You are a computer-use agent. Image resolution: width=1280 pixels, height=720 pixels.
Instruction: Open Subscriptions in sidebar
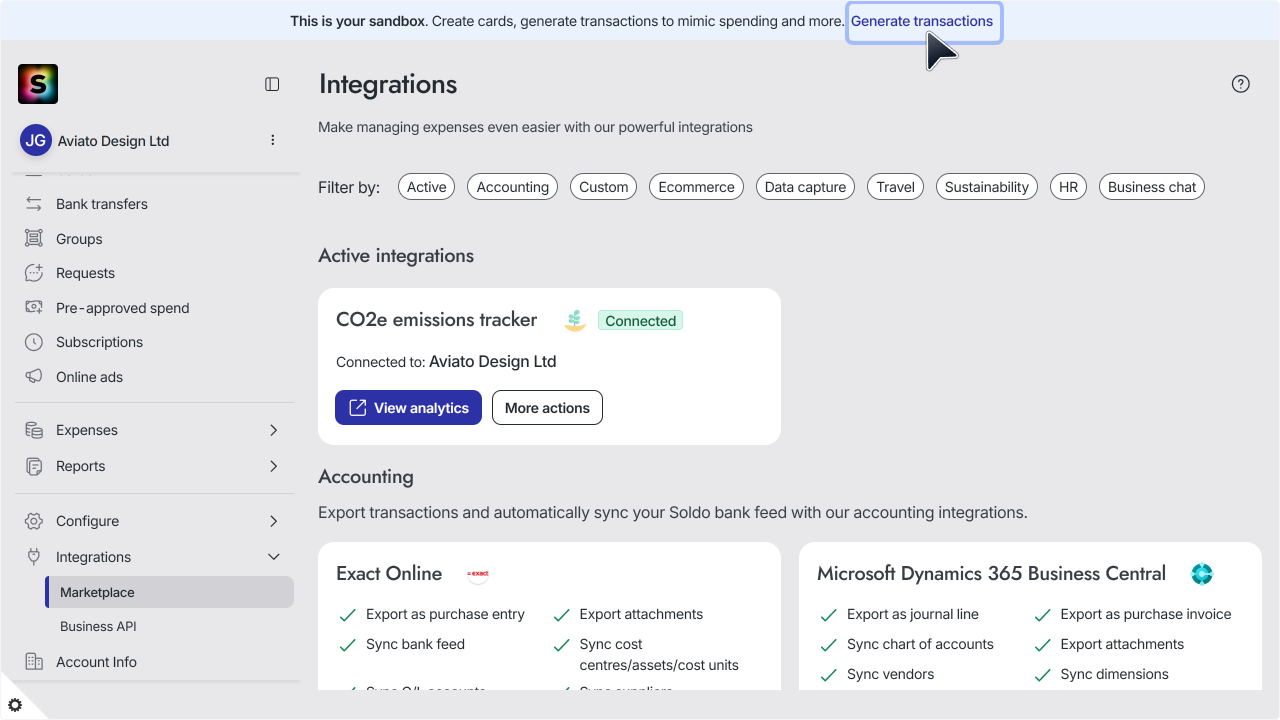[x=99, y=342]
